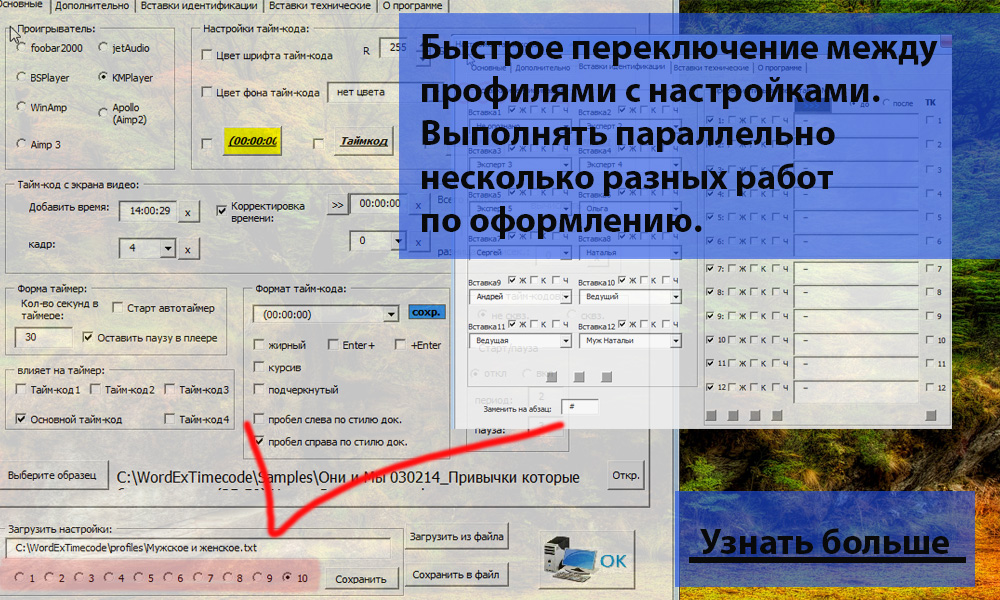This screenshot has height=600, width=1000.
Task: Switch to Вставки идентификации tab
Action: (199, 6)
